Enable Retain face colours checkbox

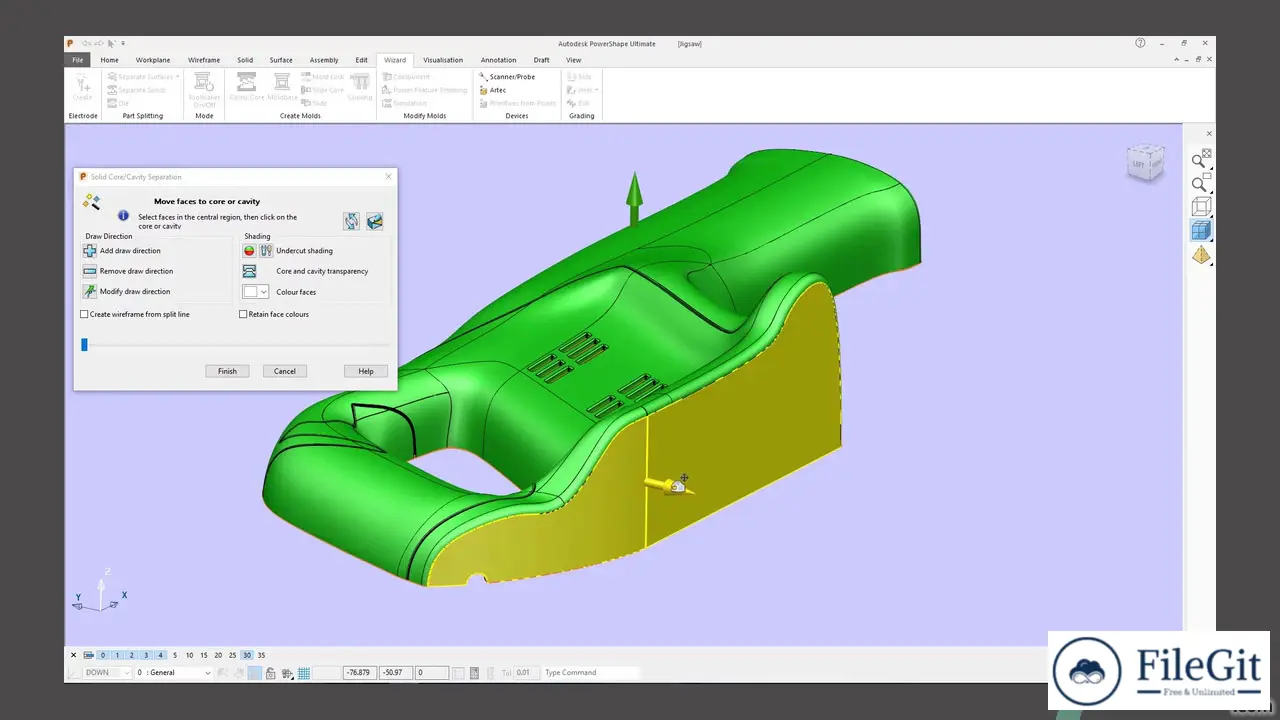click(x=243, y=314)
